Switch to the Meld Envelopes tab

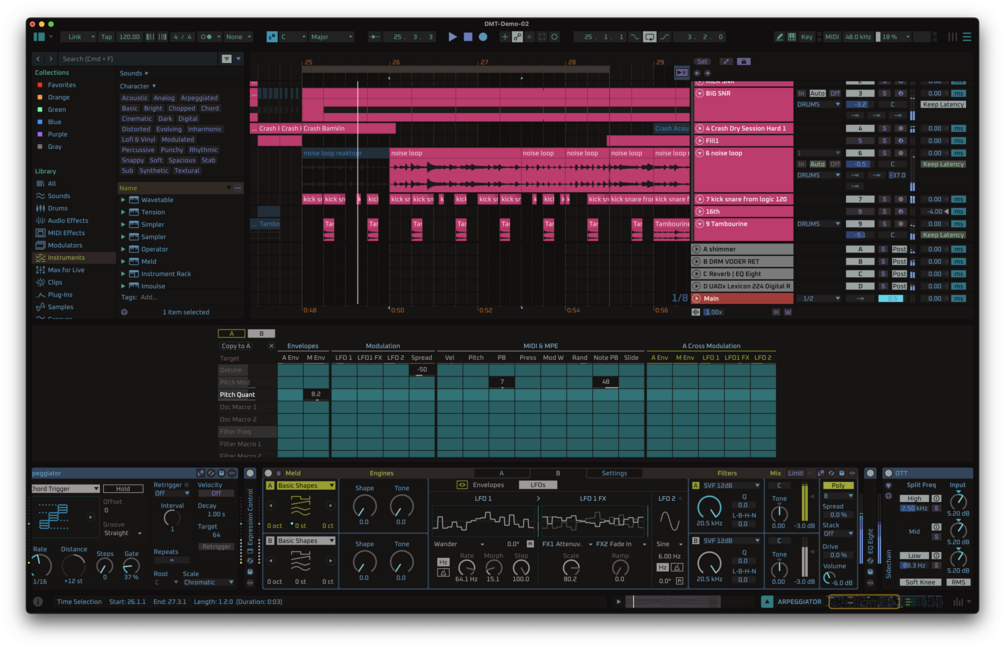[x=488, y=485]
